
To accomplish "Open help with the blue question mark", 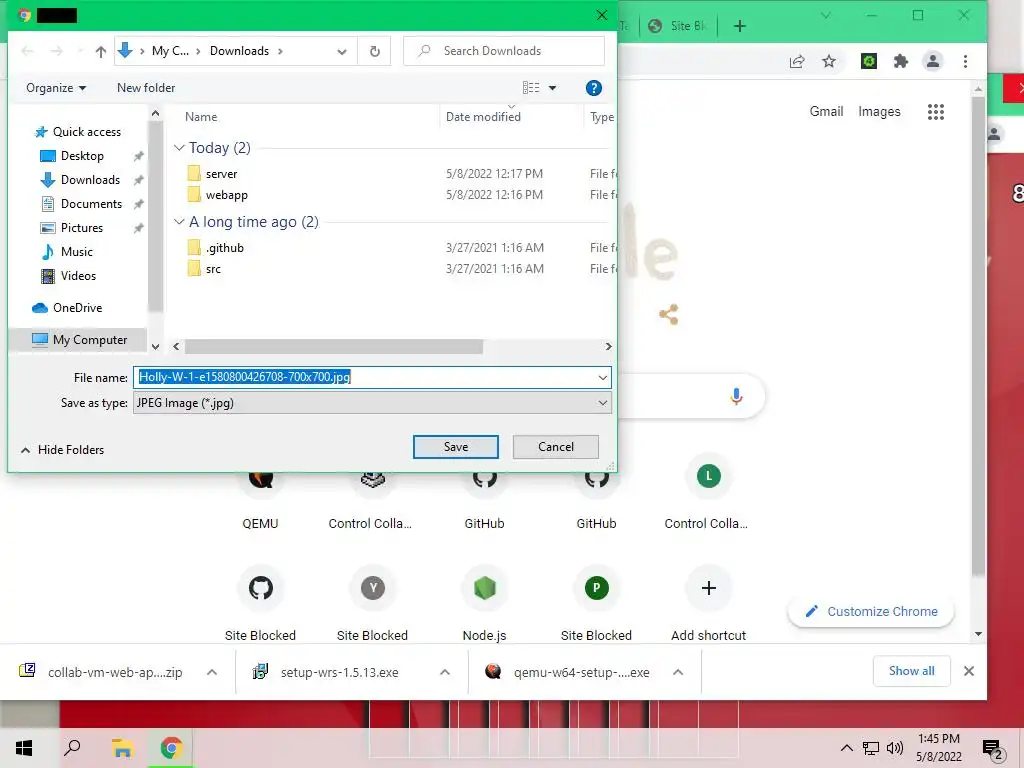I will [593, 88].
